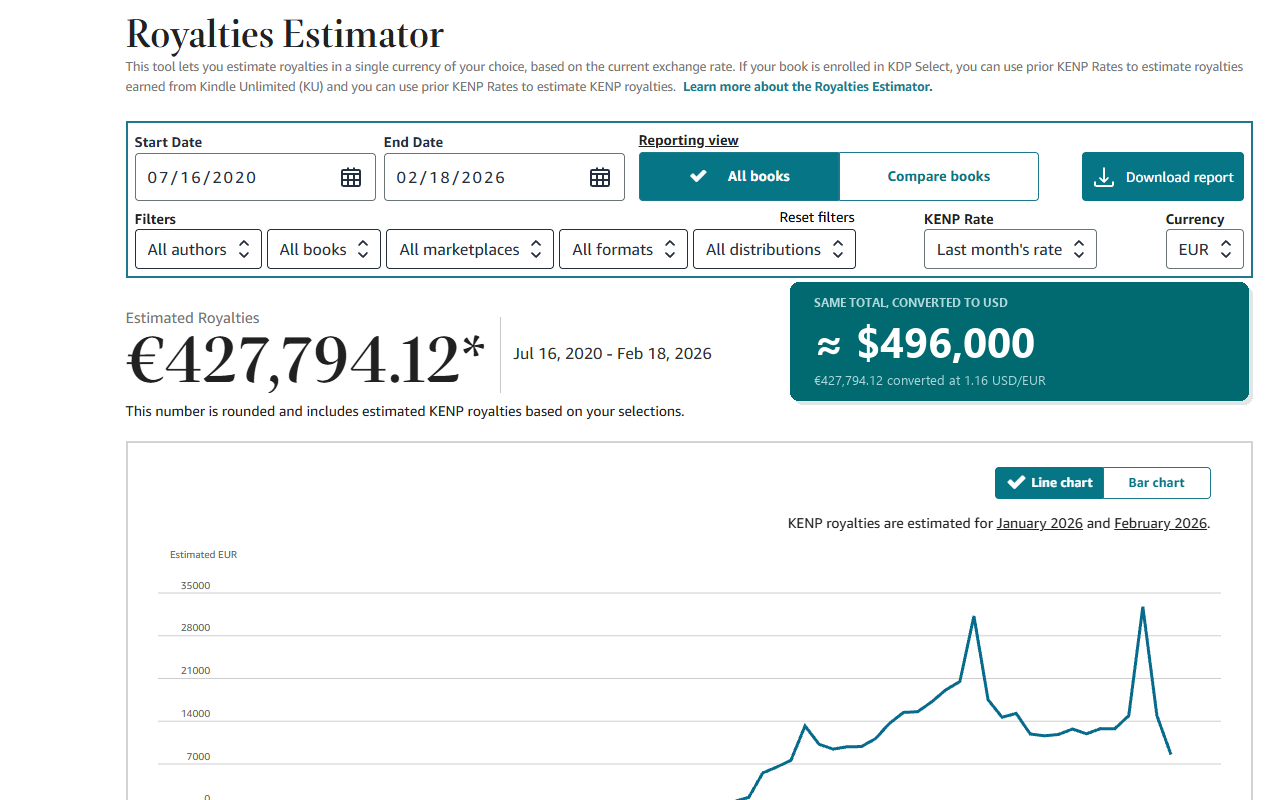Click the February 2026 link
This screenshot has height=800, width=1274.
pos(1160,523)
